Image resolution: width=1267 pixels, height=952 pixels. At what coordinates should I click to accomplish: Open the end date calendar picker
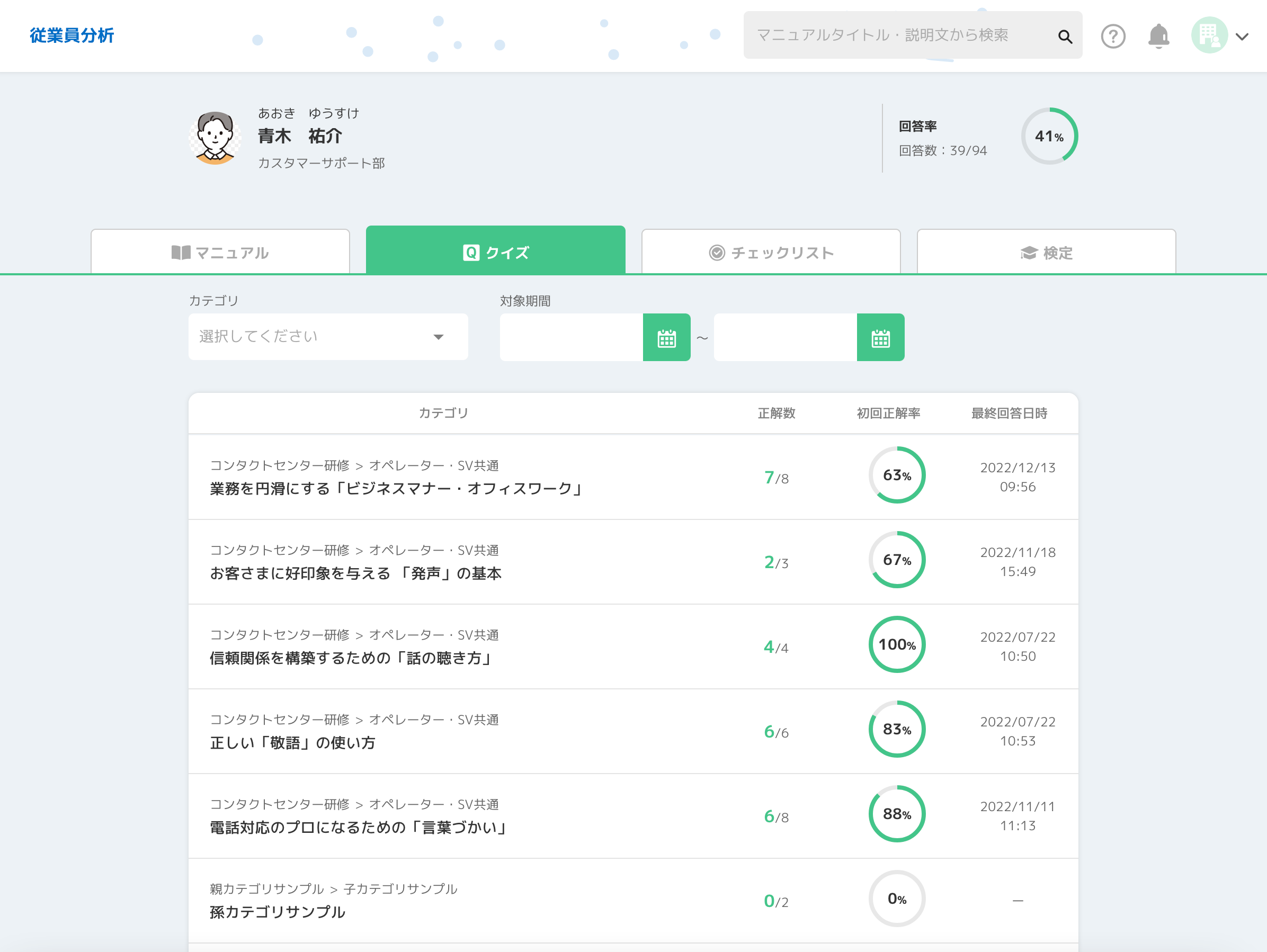880,338
